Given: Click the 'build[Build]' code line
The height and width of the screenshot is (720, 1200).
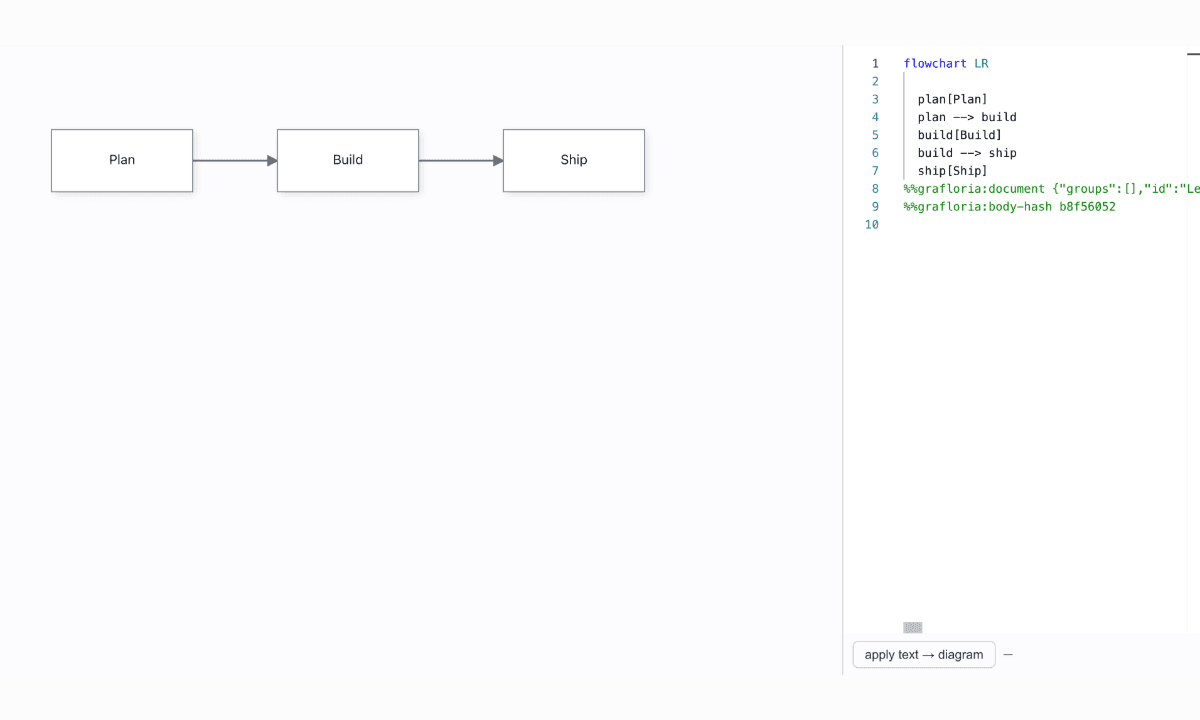Looking at the screenshot, I should coord(959,135).
